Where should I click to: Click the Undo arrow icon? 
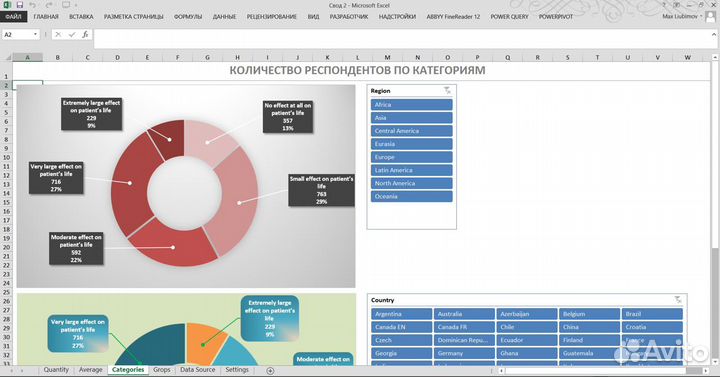coord(33,5)
